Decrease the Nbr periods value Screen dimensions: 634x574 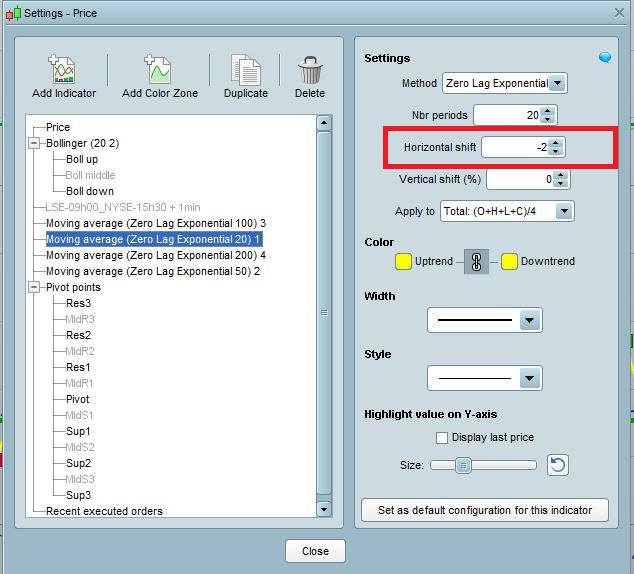click(x=547, y=119)
